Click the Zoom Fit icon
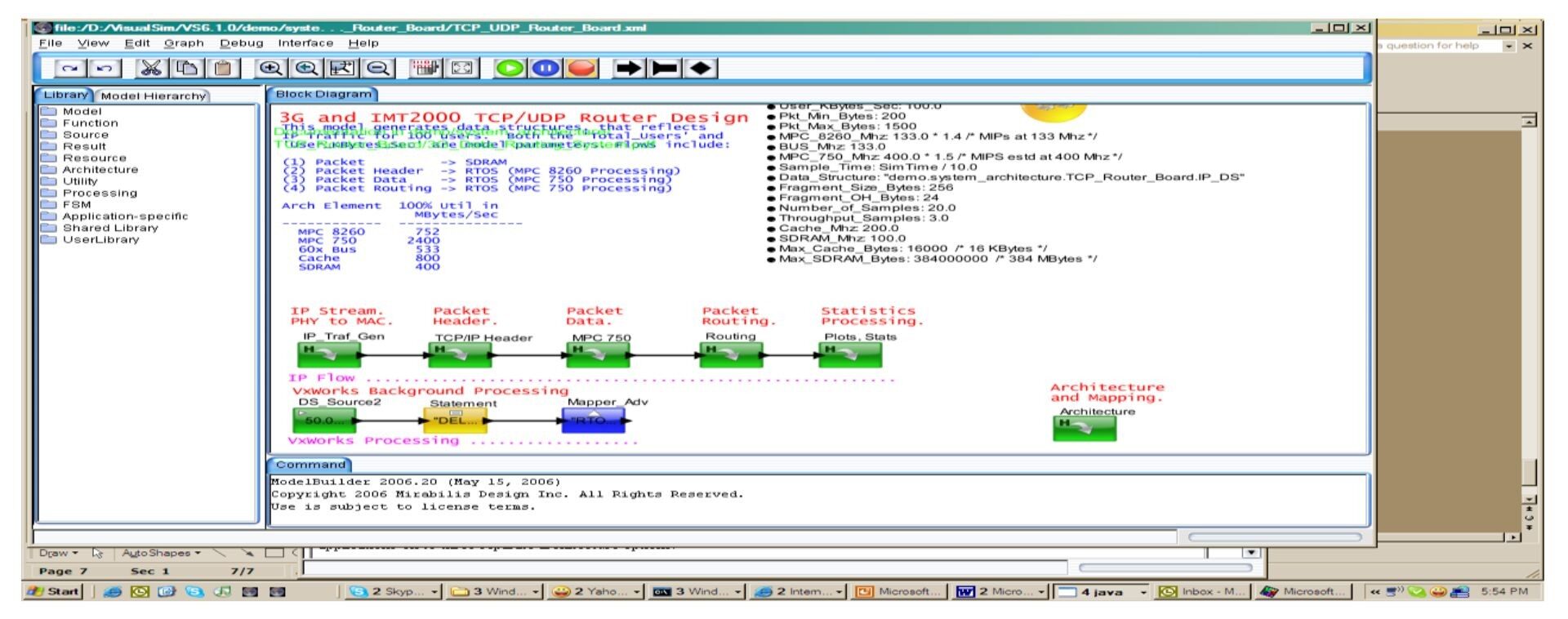 [341, 69]
